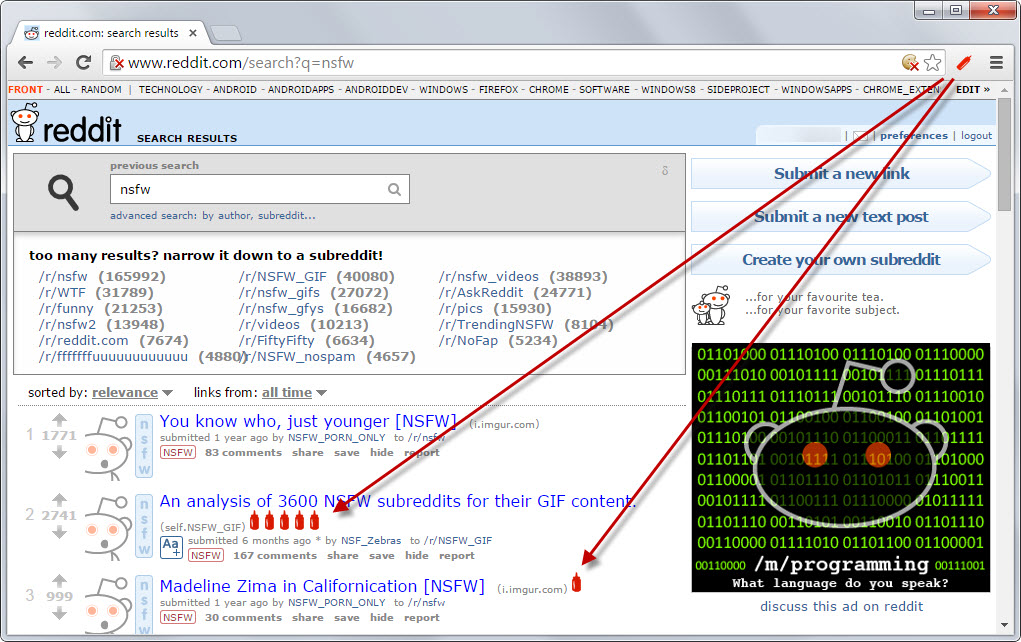Narrow results to /r/NSFW_GIF subreddit
The height and width of the screenshot is (642, 1021).
[x=283, y=277]
